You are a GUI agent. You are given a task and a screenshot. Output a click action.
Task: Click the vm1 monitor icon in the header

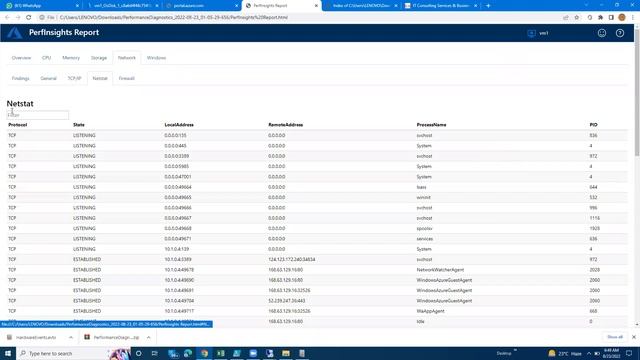(531, 33)
